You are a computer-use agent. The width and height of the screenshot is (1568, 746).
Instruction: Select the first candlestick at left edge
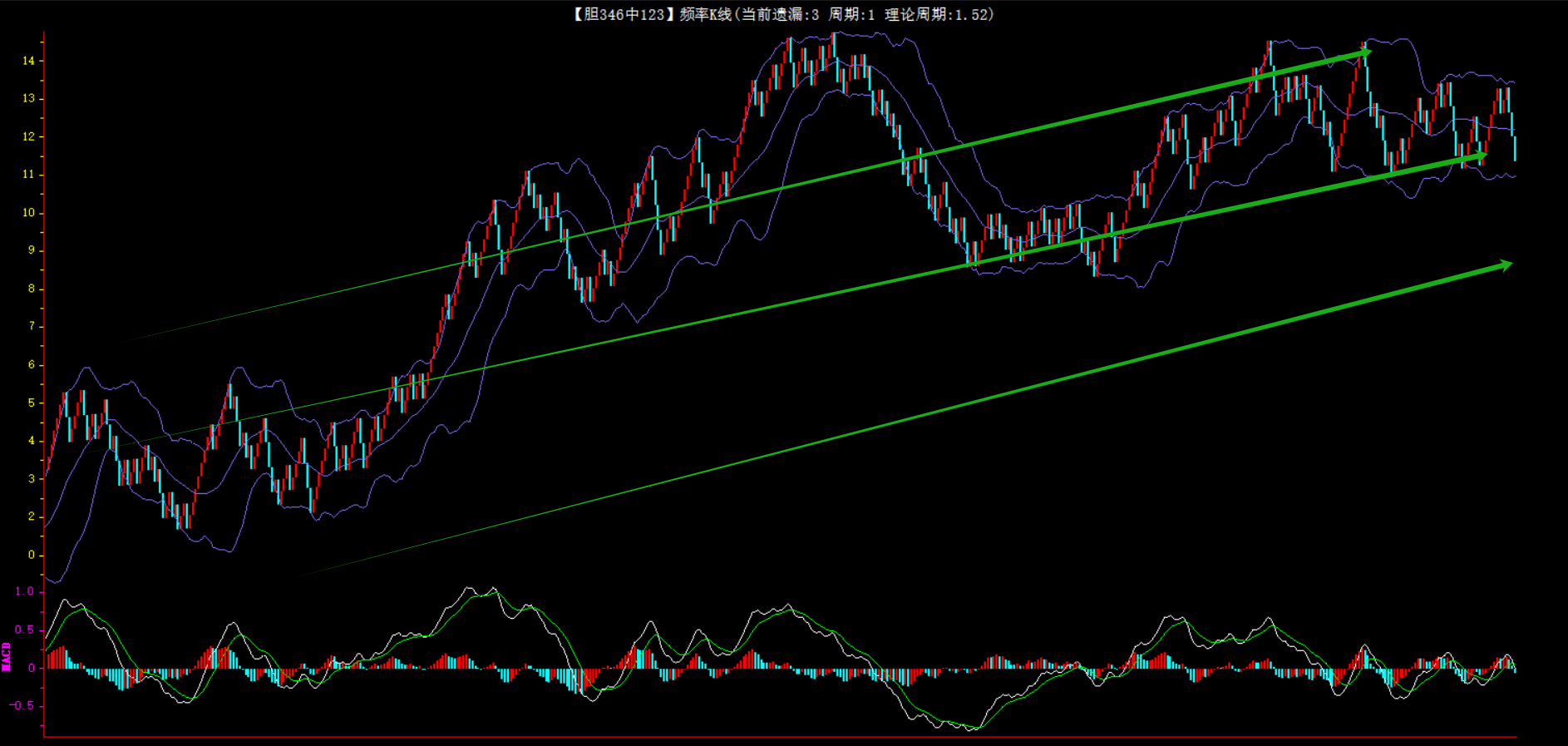47,471
